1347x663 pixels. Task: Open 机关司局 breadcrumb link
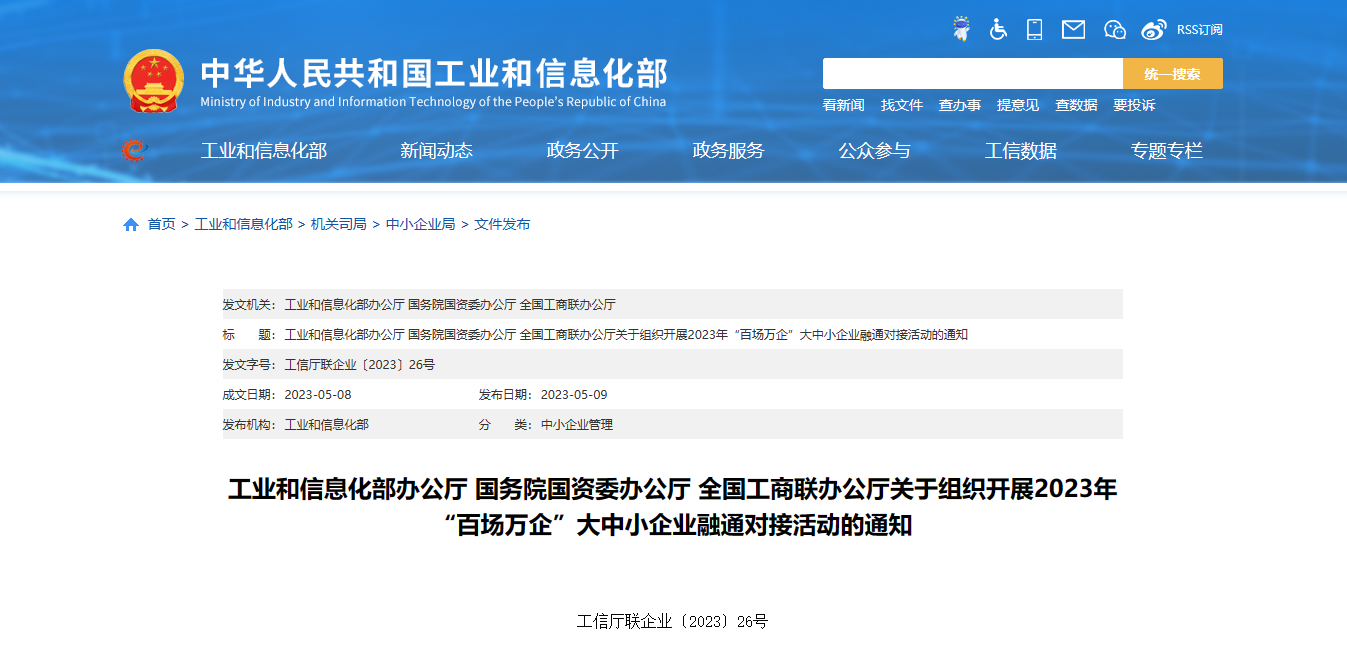click(338, 224)
